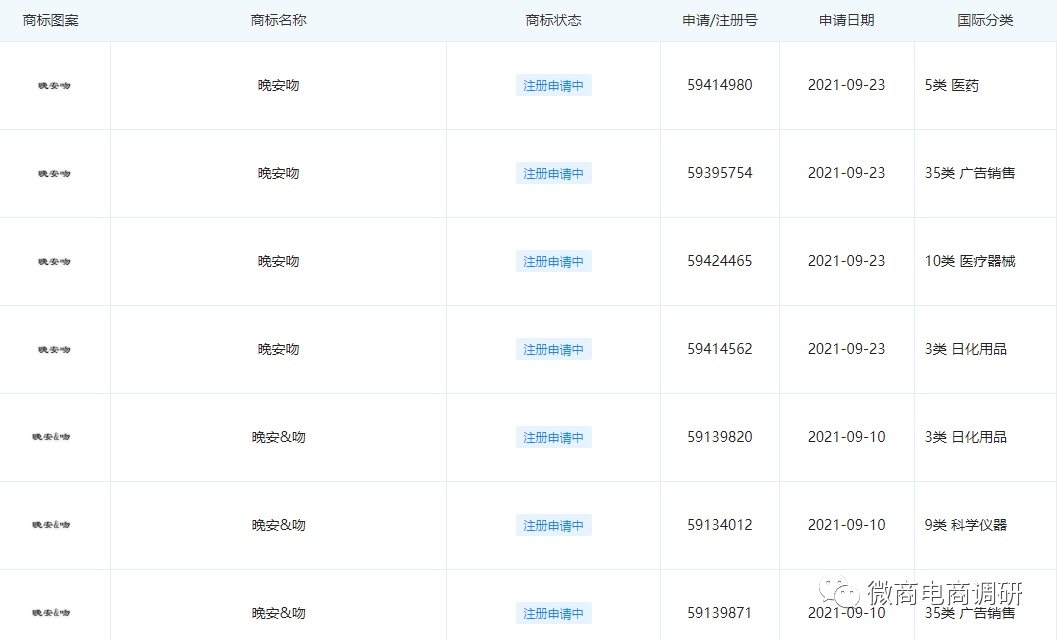Click 注册申请中 status badge for 59134012
The width and height of the screenshot is (1057, 640).
(553, 525)
